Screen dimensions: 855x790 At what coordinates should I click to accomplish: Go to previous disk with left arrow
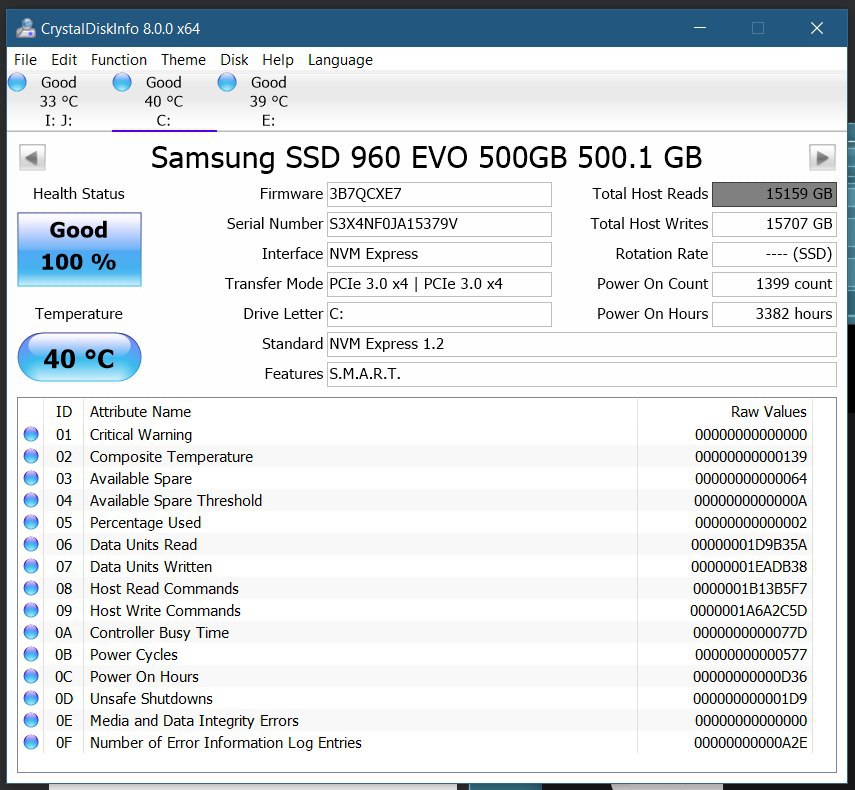click(x=32, y=158)
